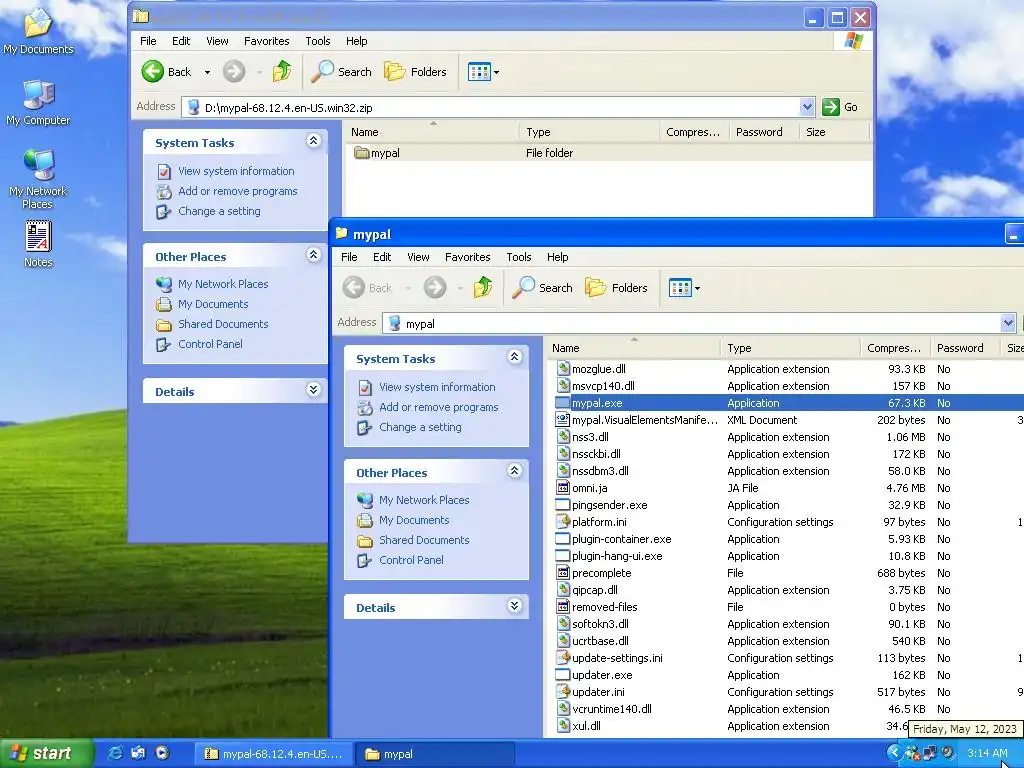This screenshot has height=768, width=1024.
Task: Click Up folder icon in zip window
Action: (x=282, y=71)
